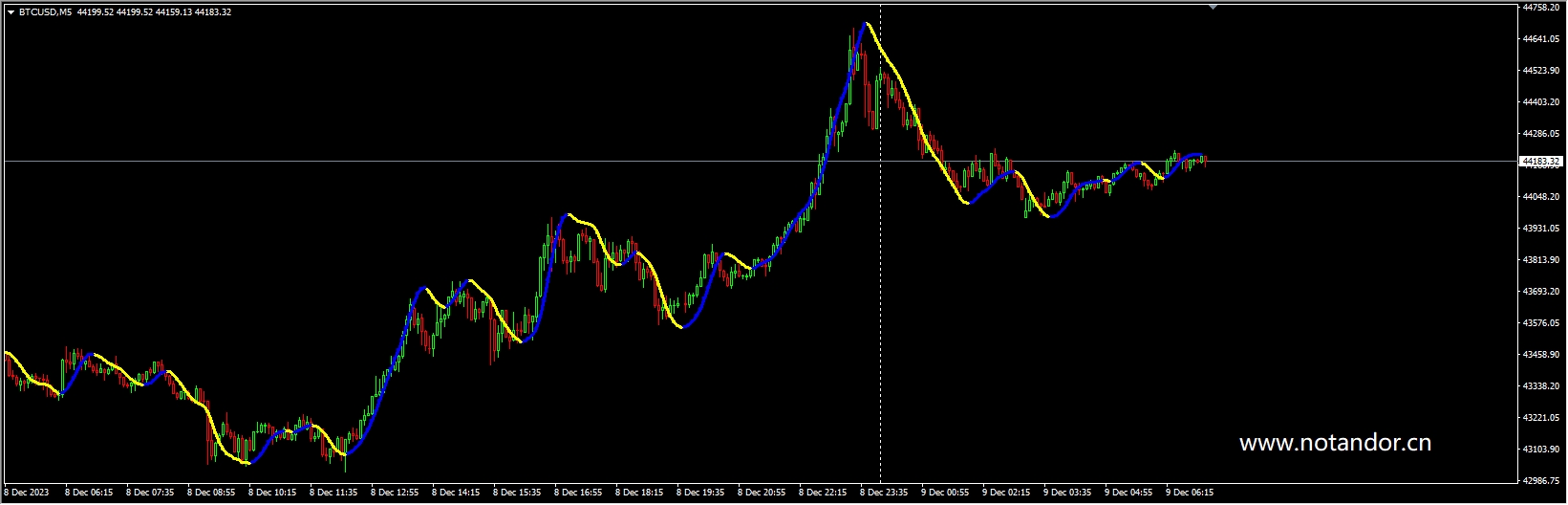Click the 44758.20 price scale label
Image resolution: width=1568 pixels, height=505 pixels.
pos(1541,7)
